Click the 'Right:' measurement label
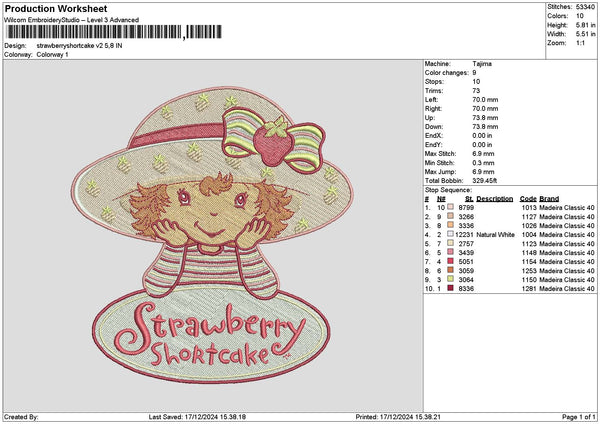 433,109
